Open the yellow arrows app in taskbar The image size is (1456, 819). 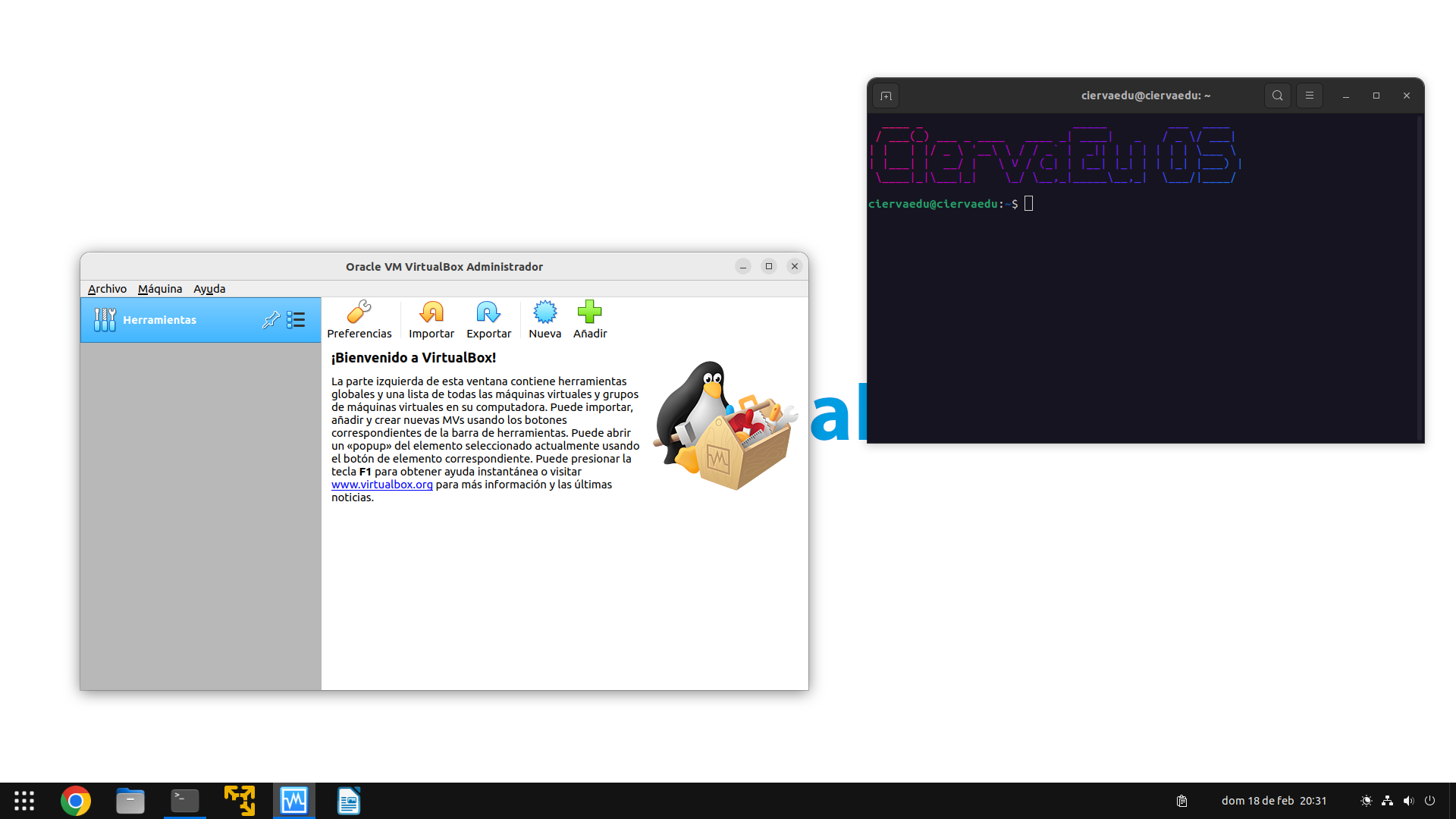point(240,801)
